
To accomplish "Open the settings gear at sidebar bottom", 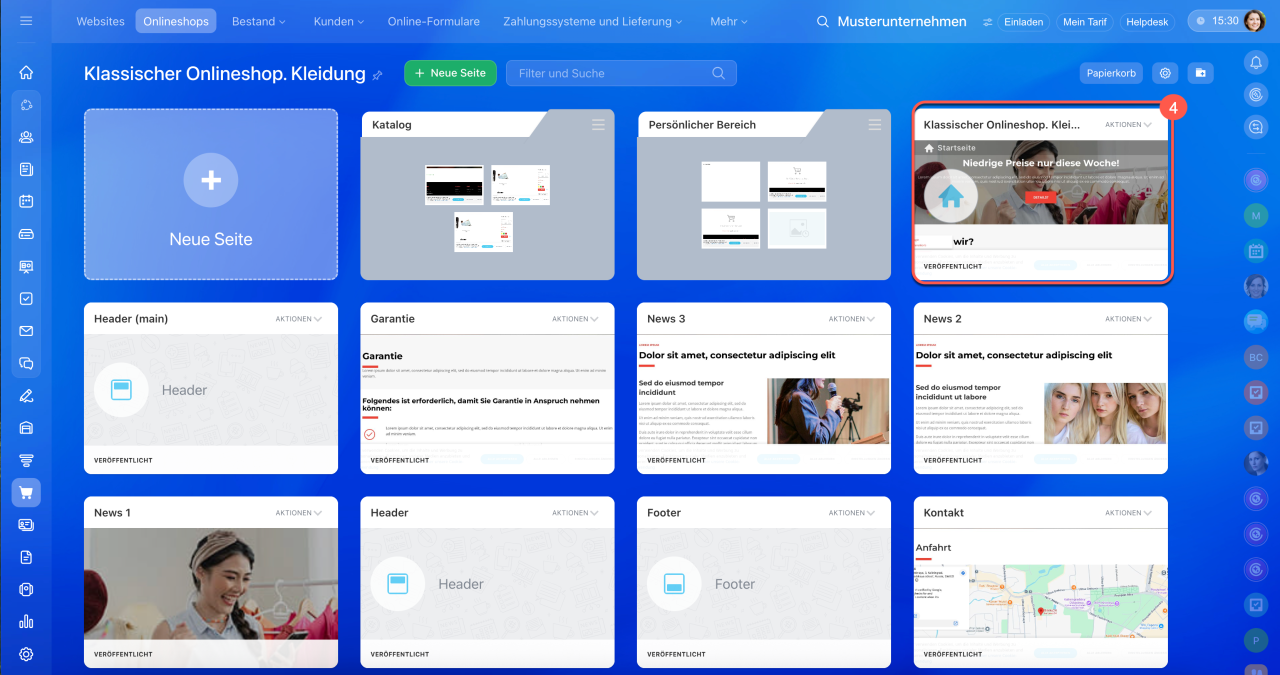I will (x=26, y=654).
